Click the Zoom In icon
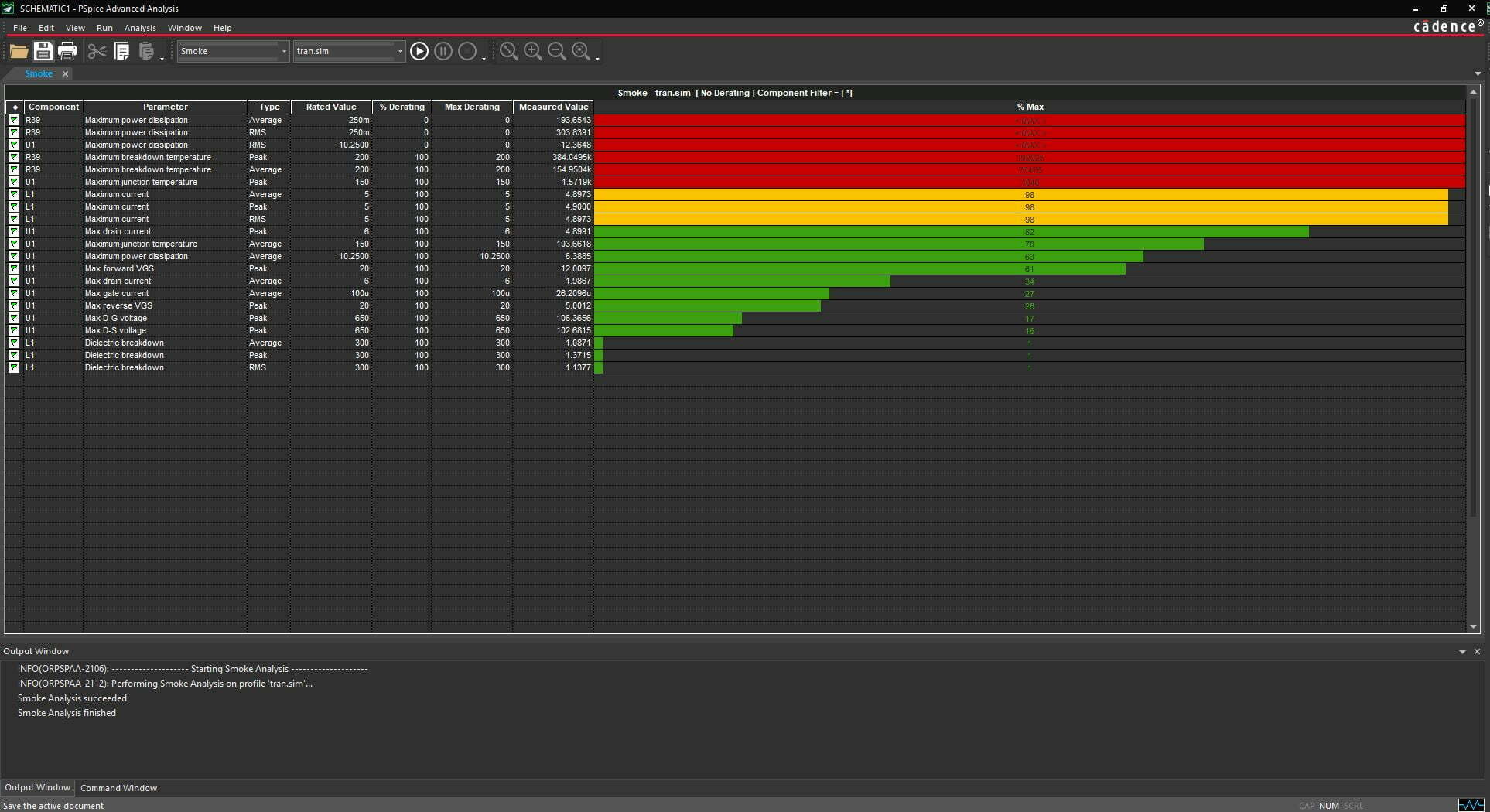This screenshot has height=812, width=1490. click(532, 51)
